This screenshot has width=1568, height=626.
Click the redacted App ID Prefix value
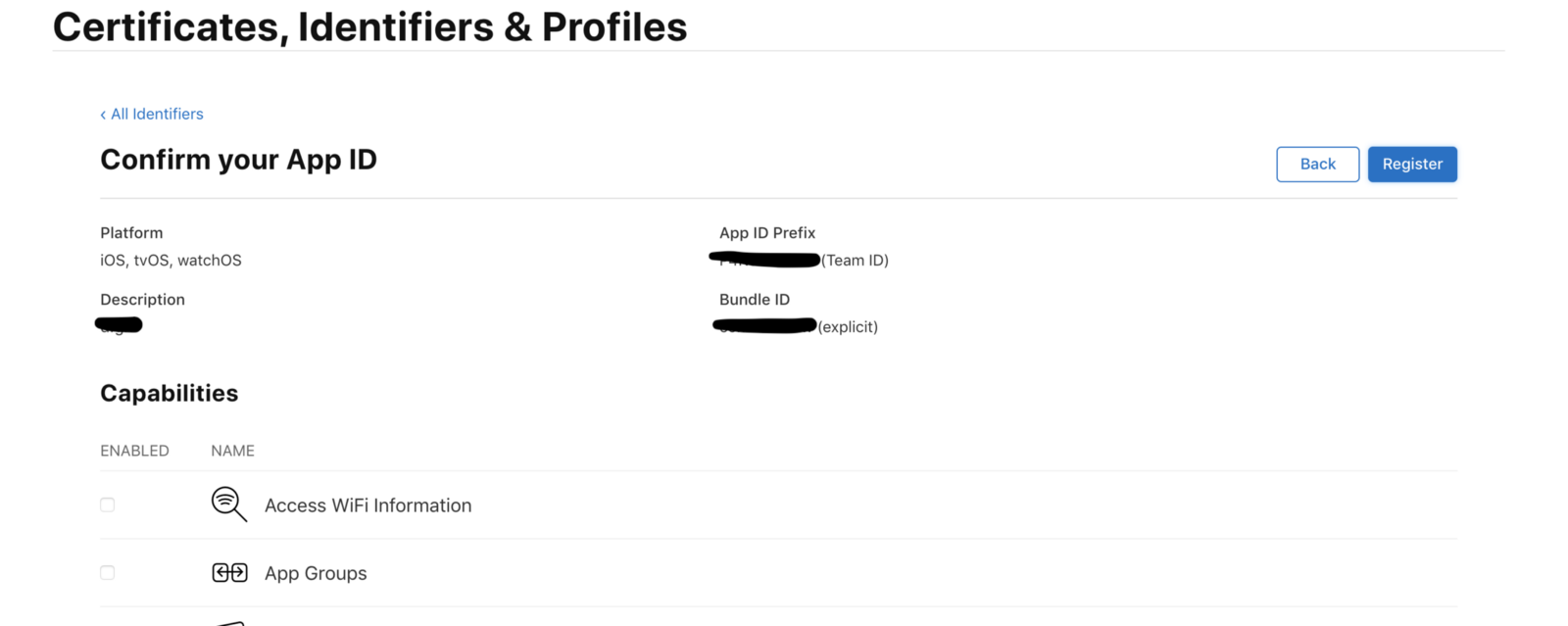pos(764,260)
